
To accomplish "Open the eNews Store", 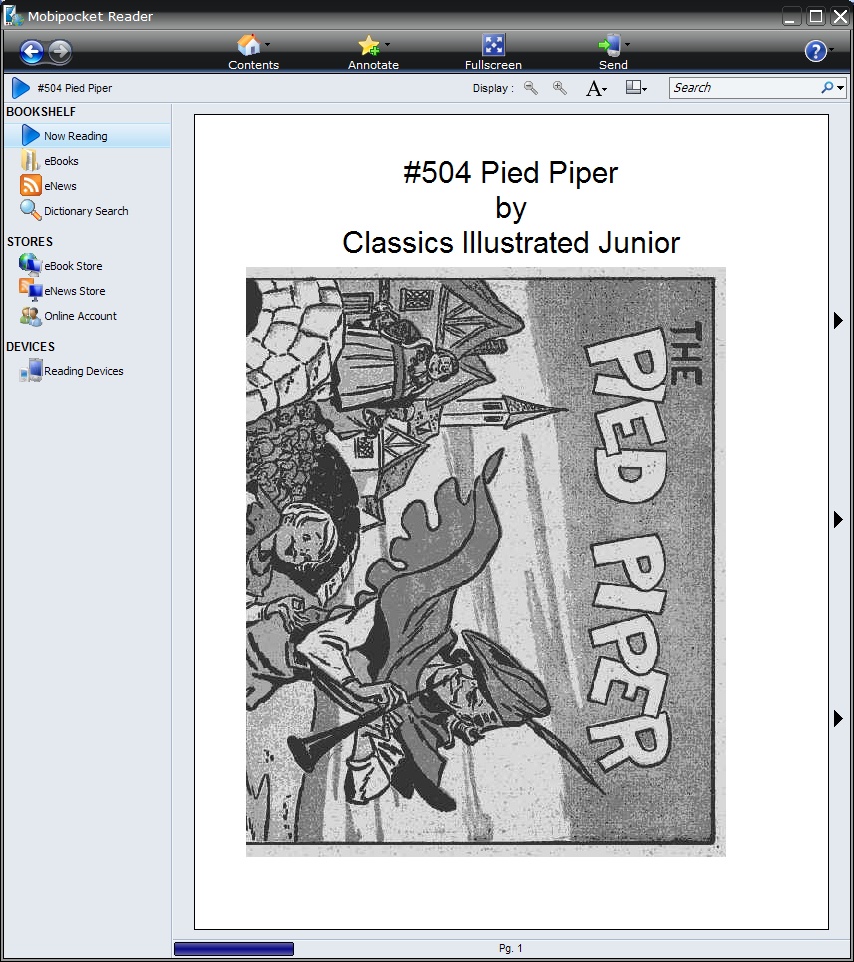I will click(75, 291).
